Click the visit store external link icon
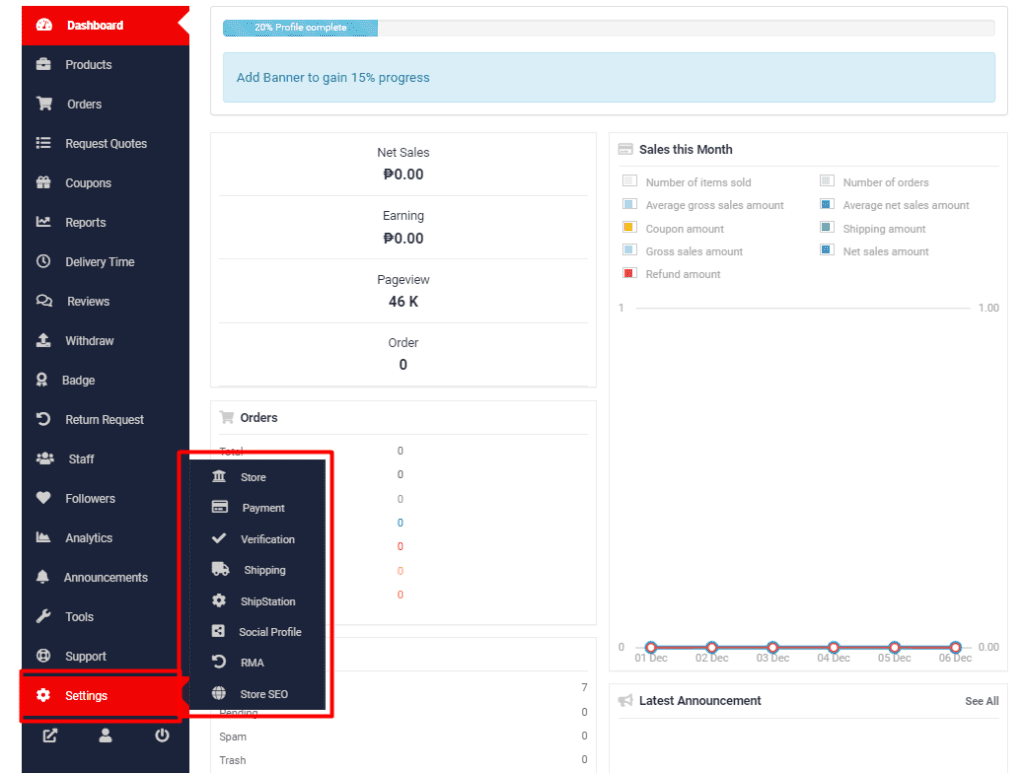 coord(50,736)
